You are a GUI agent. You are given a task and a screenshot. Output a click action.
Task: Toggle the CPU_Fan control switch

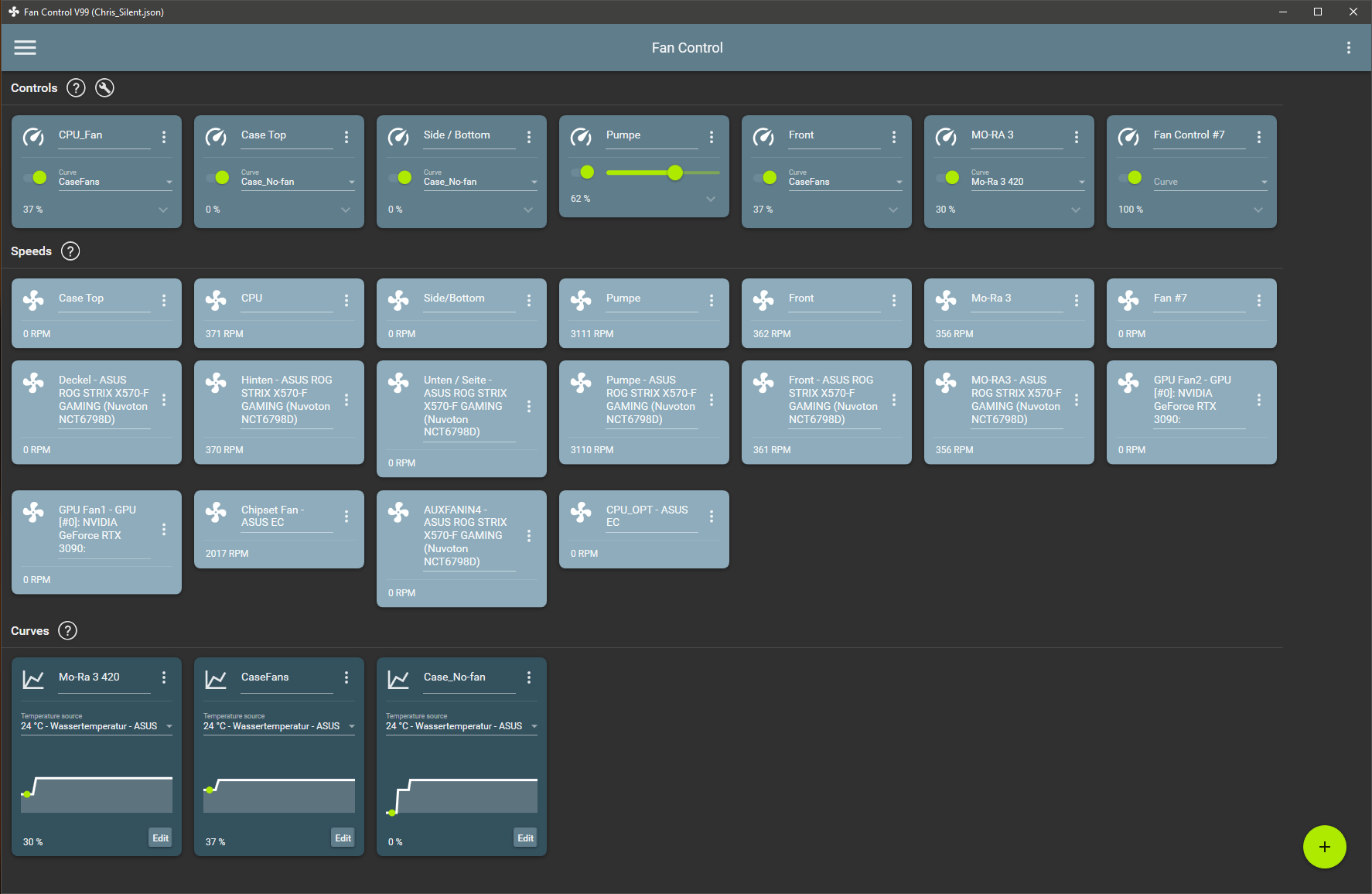tap(35, 178)
